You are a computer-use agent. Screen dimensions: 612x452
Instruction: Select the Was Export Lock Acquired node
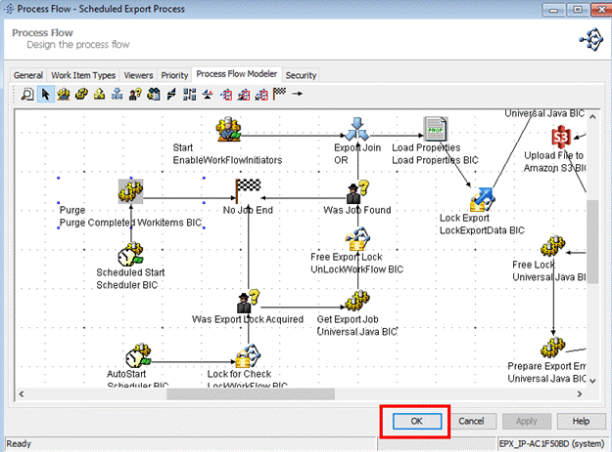(246, 300)
